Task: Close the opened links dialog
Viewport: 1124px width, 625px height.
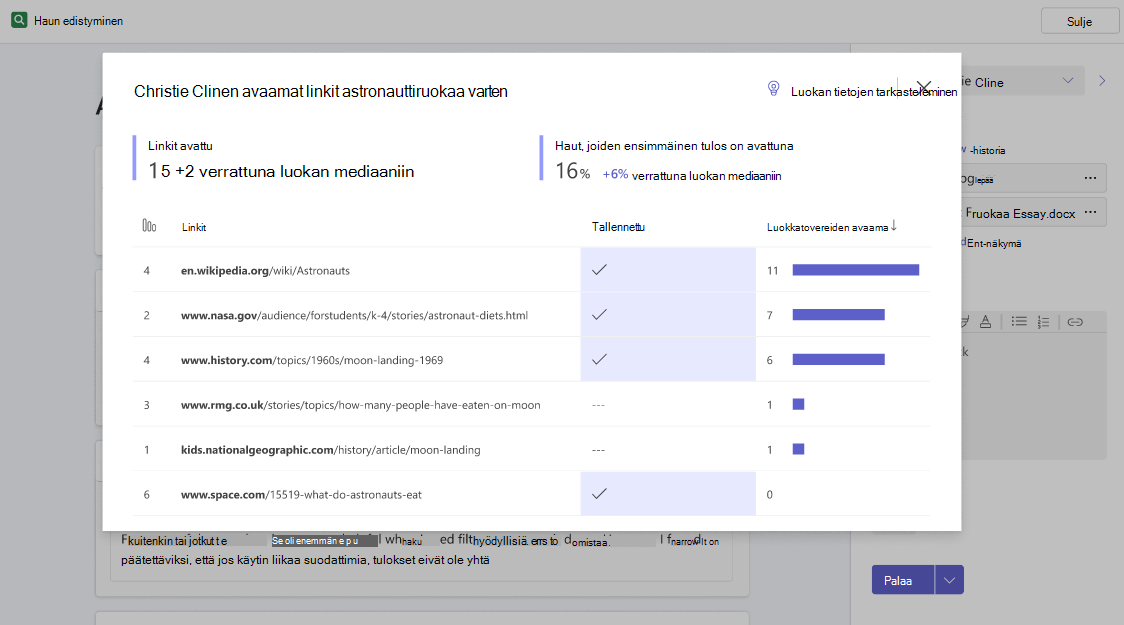Action: point(924,88)
